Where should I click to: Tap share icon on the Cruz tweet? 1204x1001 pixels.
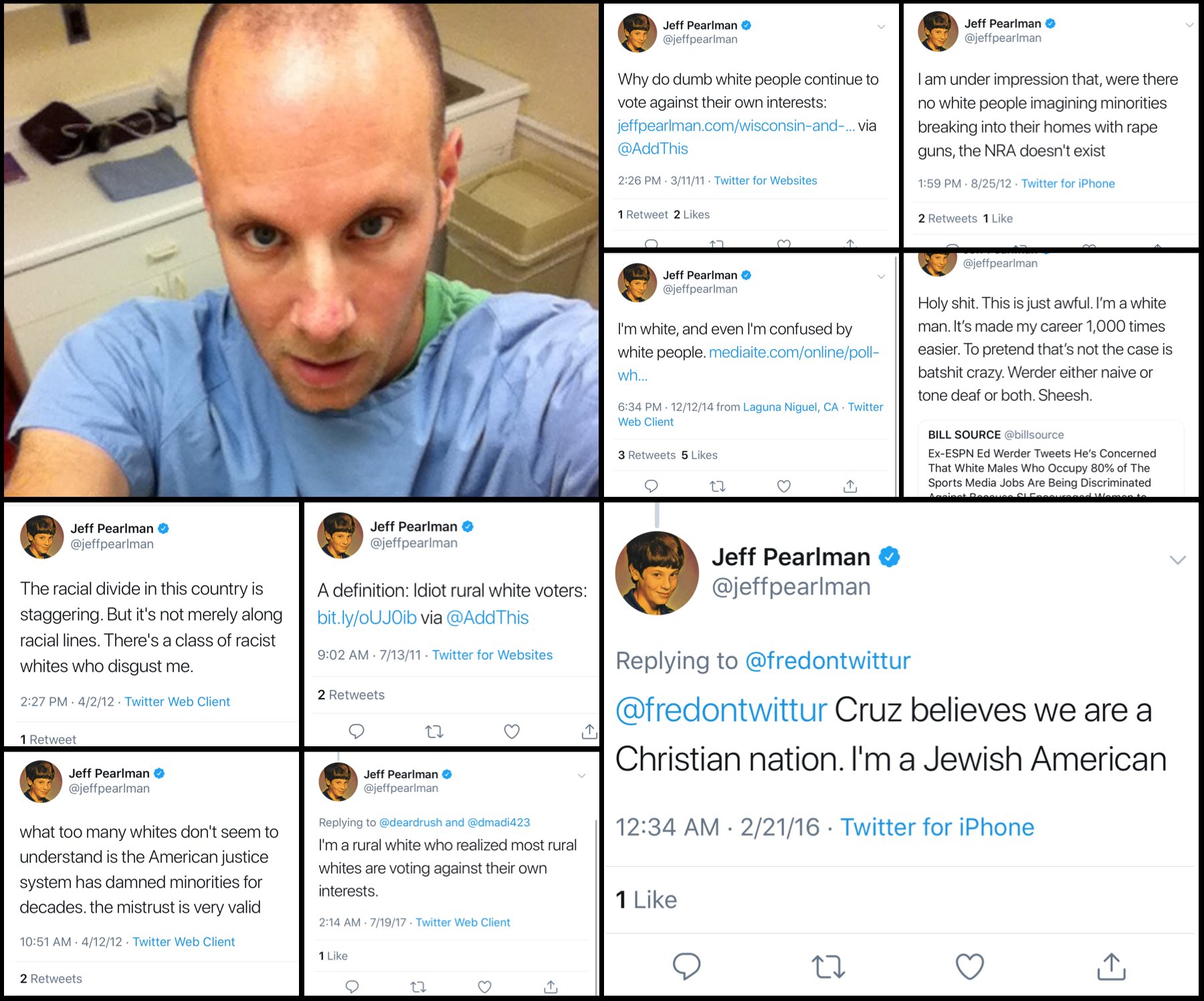(1112, 966)
